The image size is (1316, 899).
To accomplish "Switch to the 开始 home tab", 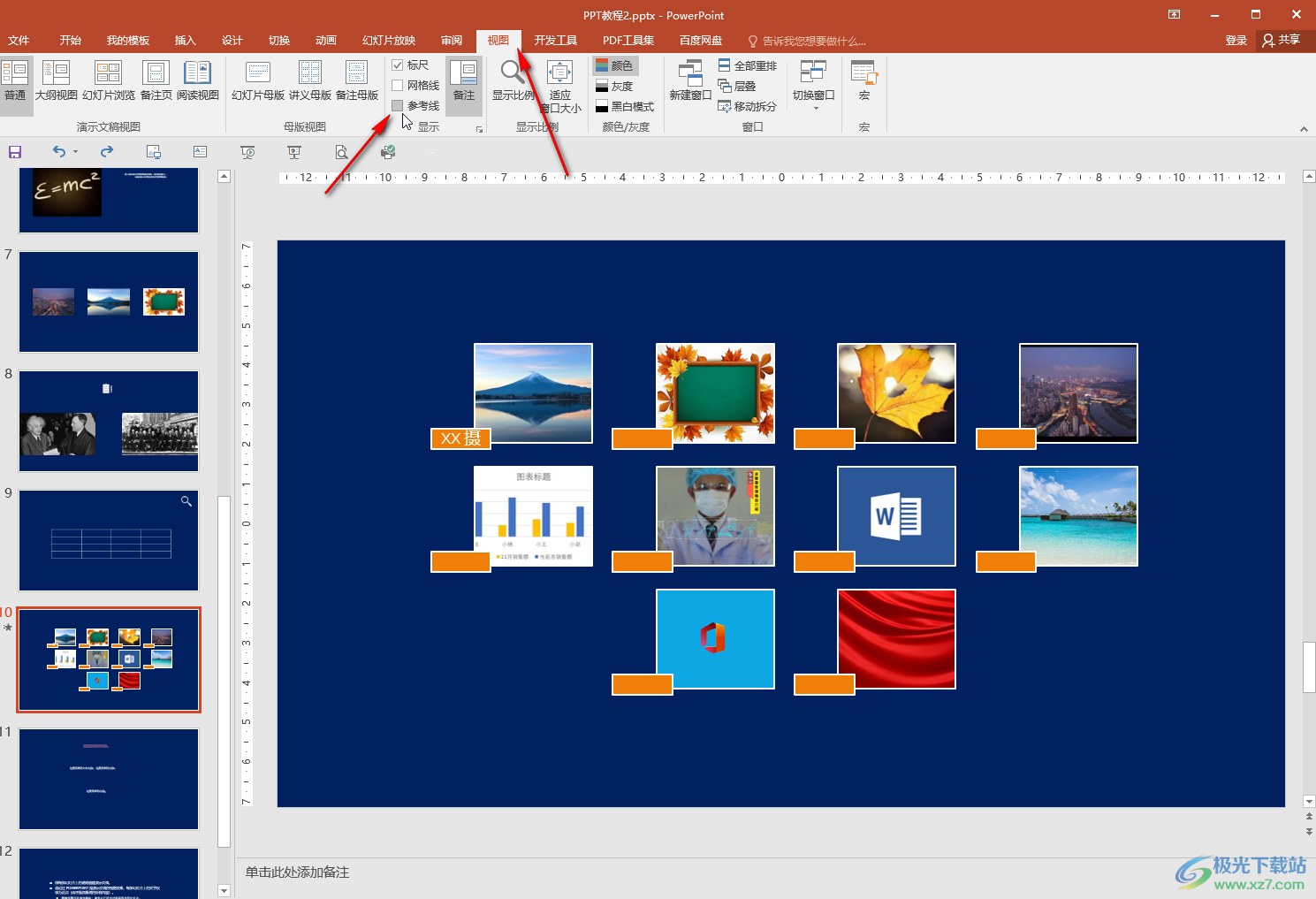I will click(71, 41).
